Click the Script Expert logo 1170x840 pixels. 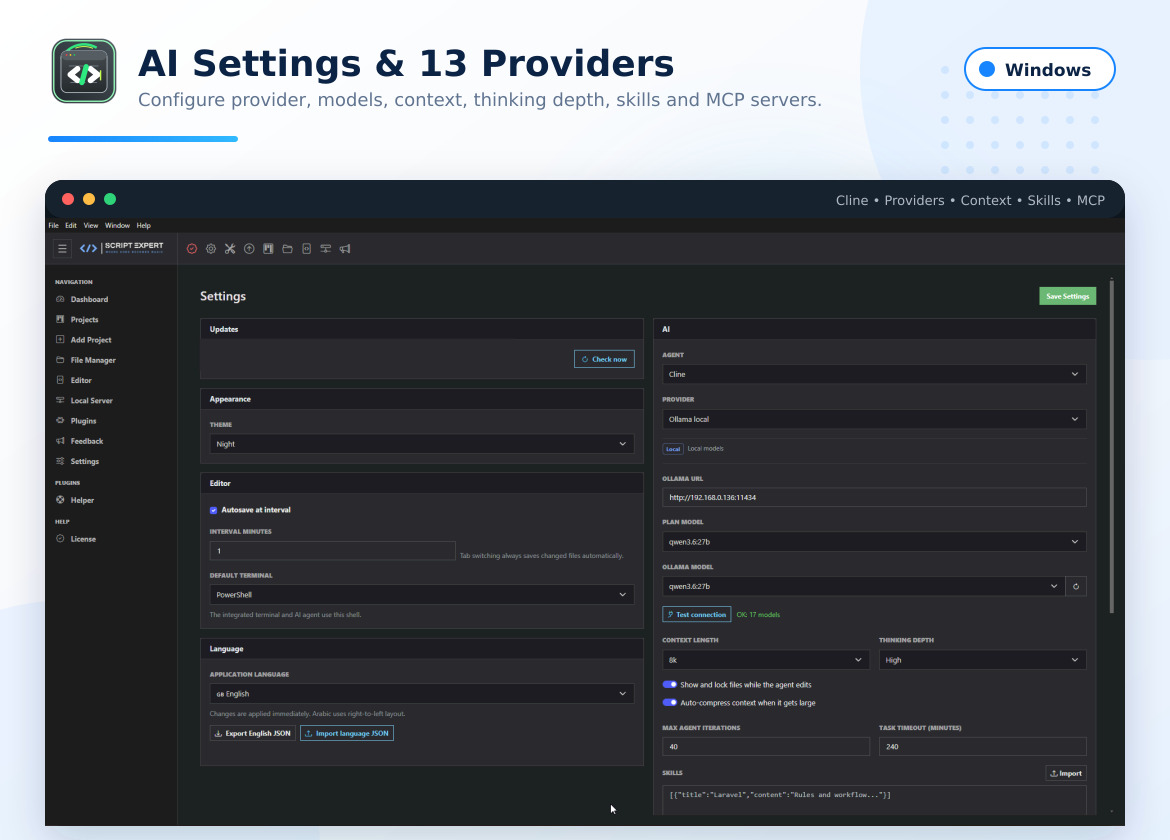[x=122, y=248]
